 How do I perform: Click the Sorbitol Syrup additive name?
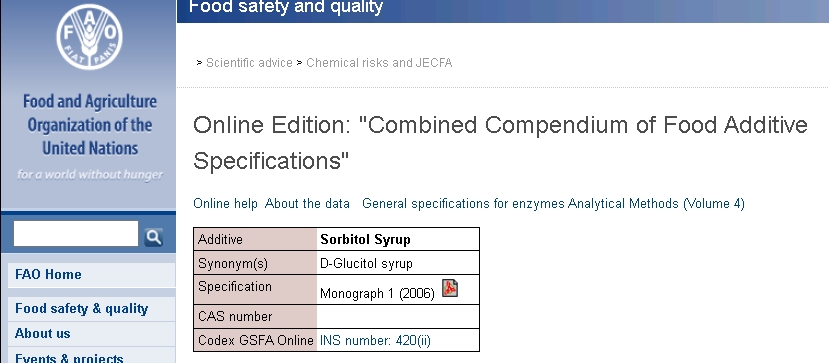365,239
